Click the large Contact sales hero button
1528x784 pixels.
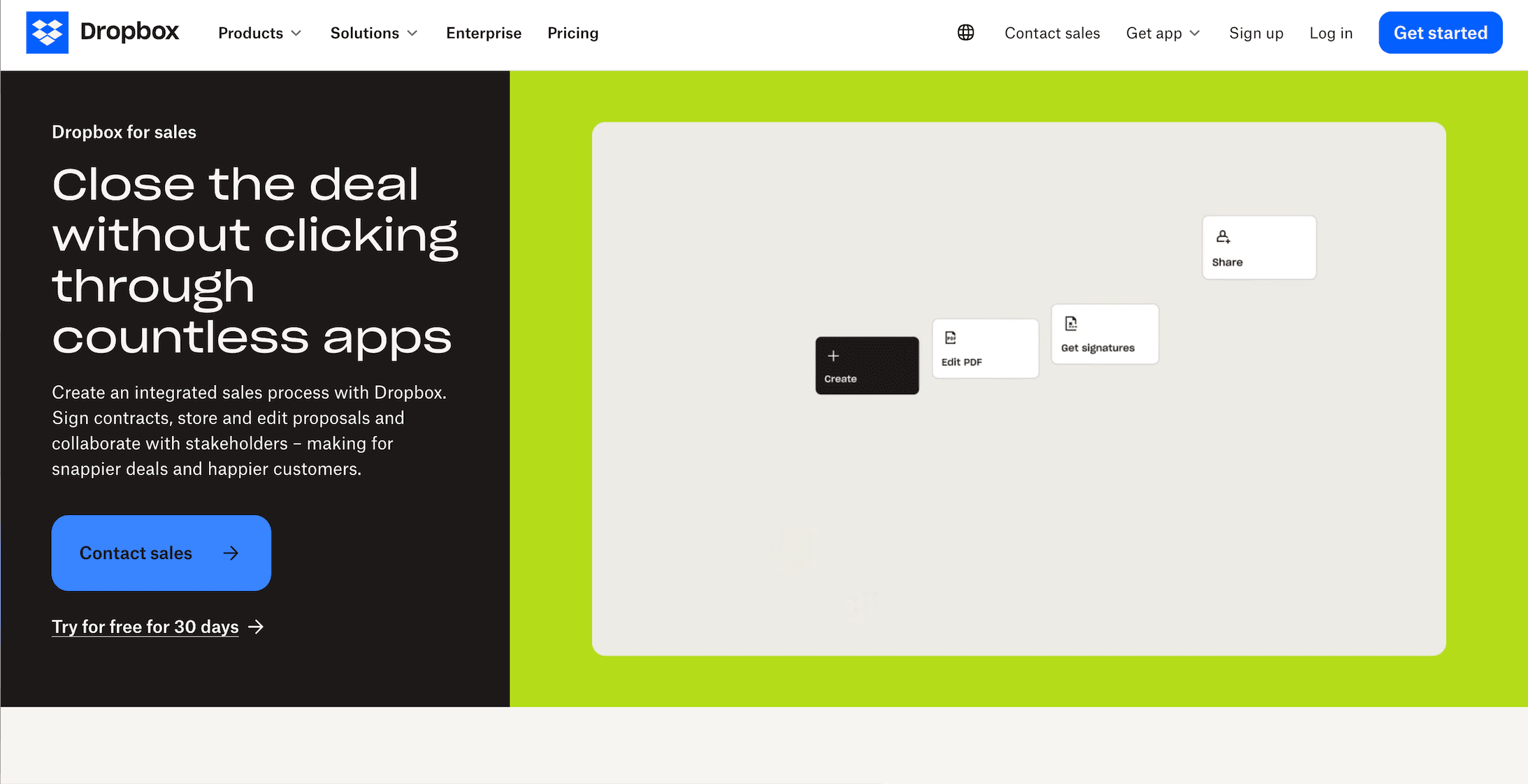pos(161,553)
